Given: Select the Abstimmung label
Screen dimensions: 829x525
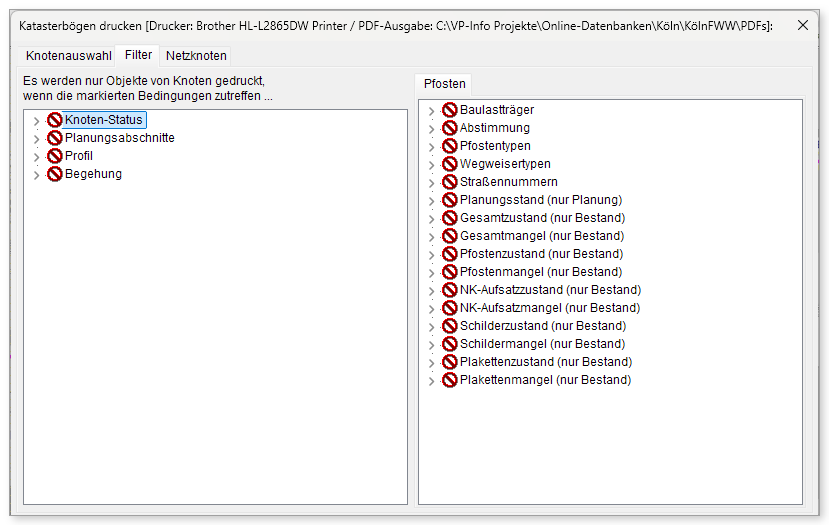Looking at the screenshot, I should pyautogui.click(x=495, y=128).
